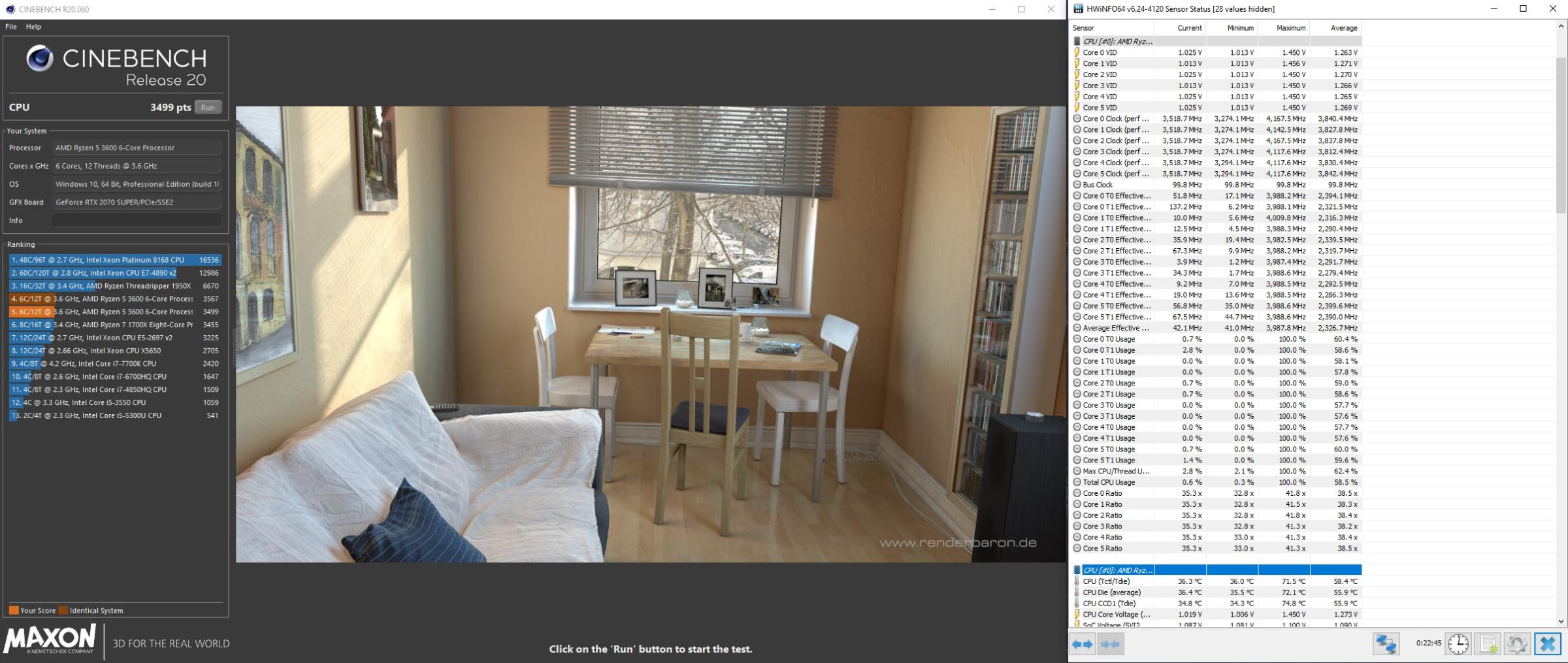Click the Minimum column header
The image size is (1568, 663).
click(x=1232, y=28)
